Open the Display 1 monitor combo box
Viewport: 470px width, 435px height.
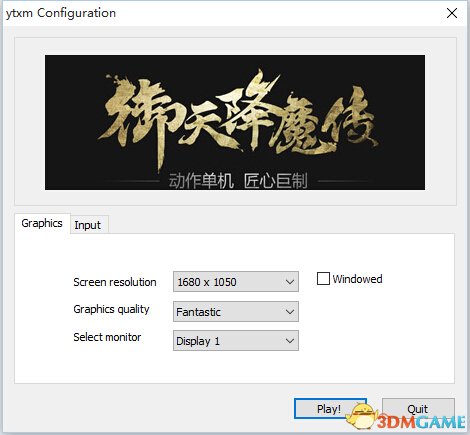[x=236, y=341]
